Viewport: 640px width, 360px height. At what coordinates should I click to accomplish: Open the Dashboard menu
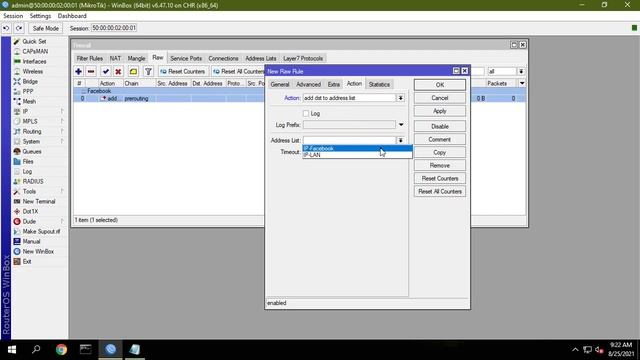pos(72,16)
